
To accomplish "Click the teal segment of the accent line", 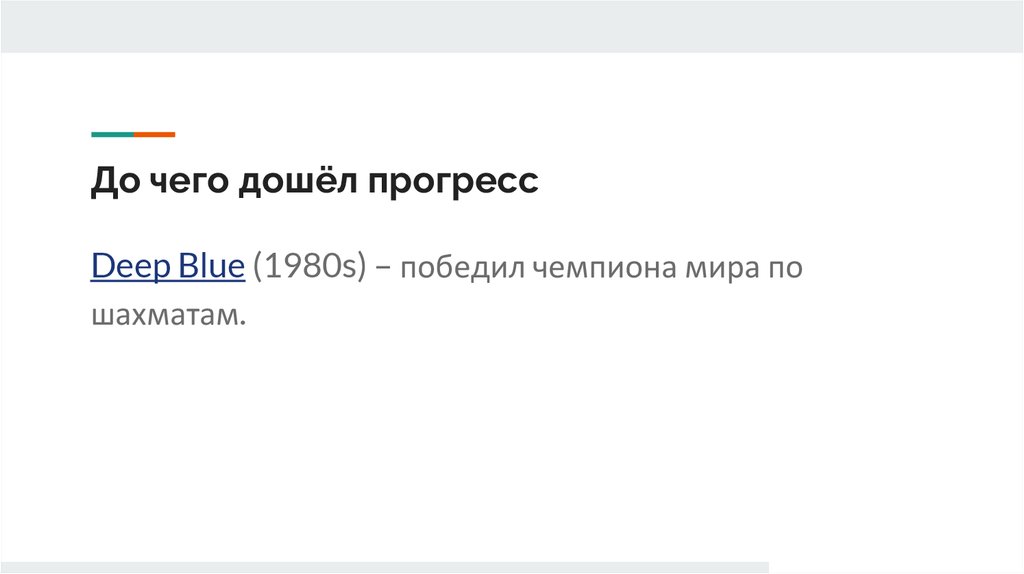I will tap(112, 134).
